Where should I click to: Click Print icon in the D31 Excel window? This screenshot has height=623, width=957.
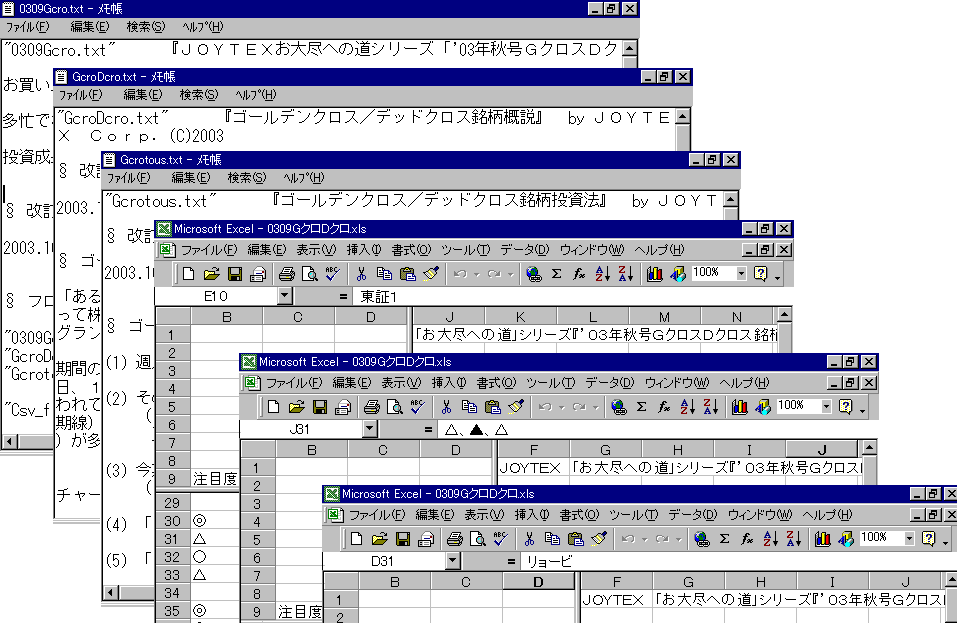[x=454, y=539]
